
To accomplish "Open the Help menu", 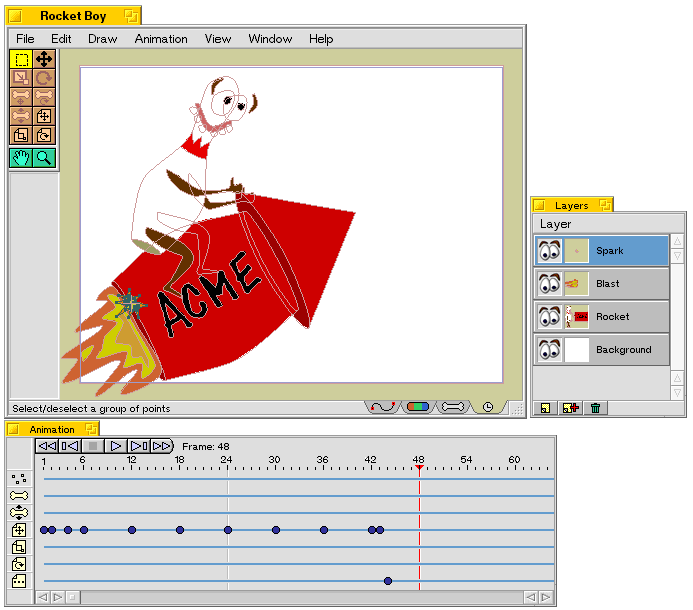I will (321, 39).
